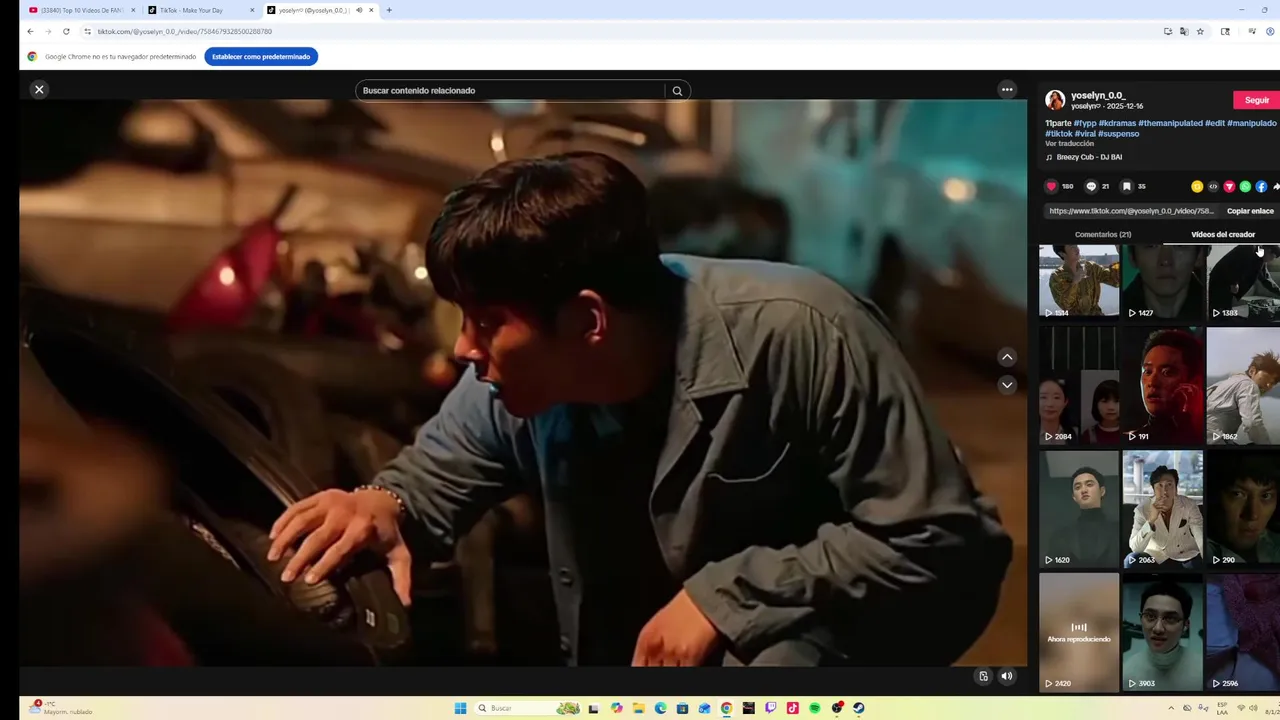Click Establecer como predeterminado button
Screen dimensions: 1280x720
(261, 57)
